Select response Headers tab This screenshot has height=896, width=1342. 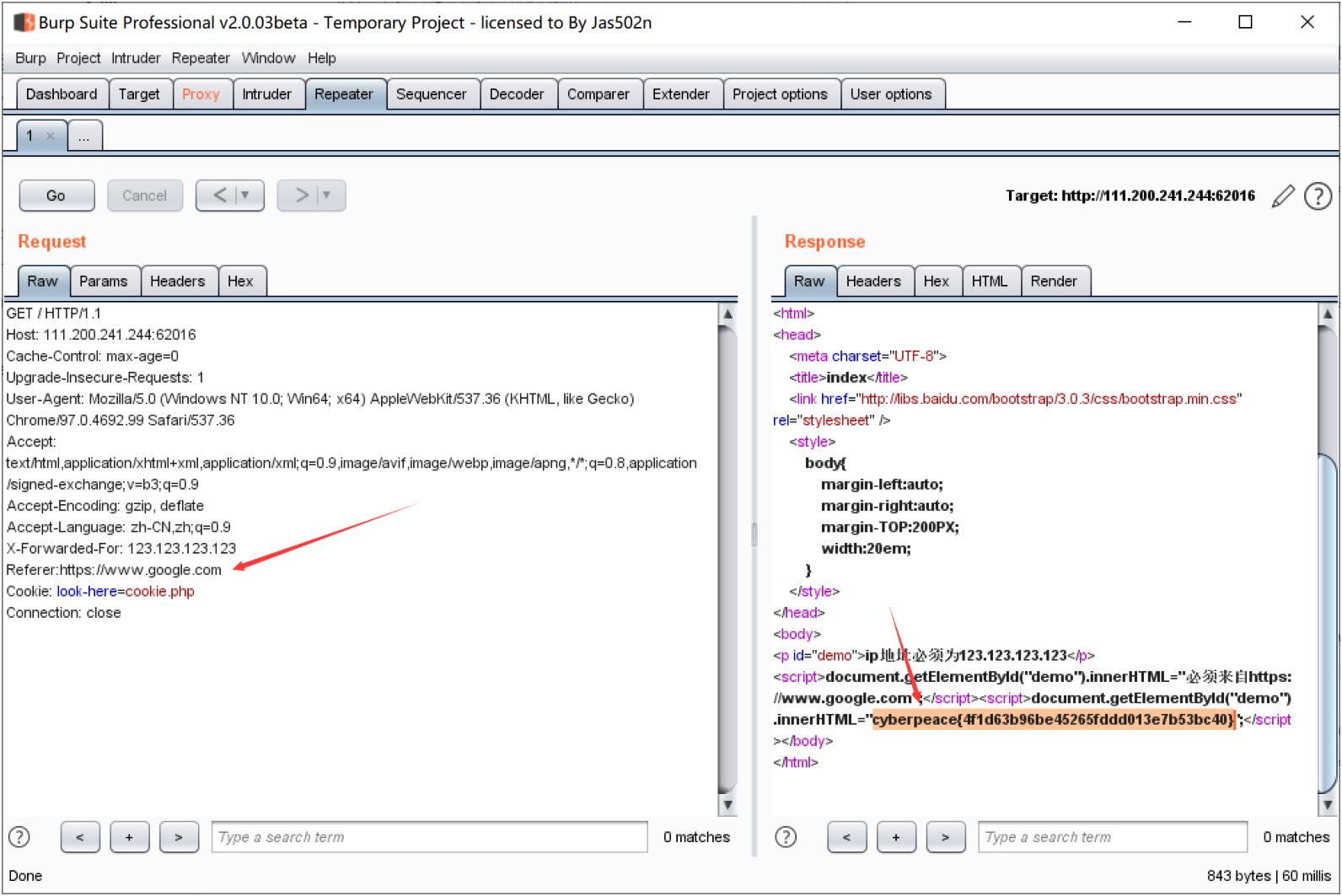pos(873,282)
